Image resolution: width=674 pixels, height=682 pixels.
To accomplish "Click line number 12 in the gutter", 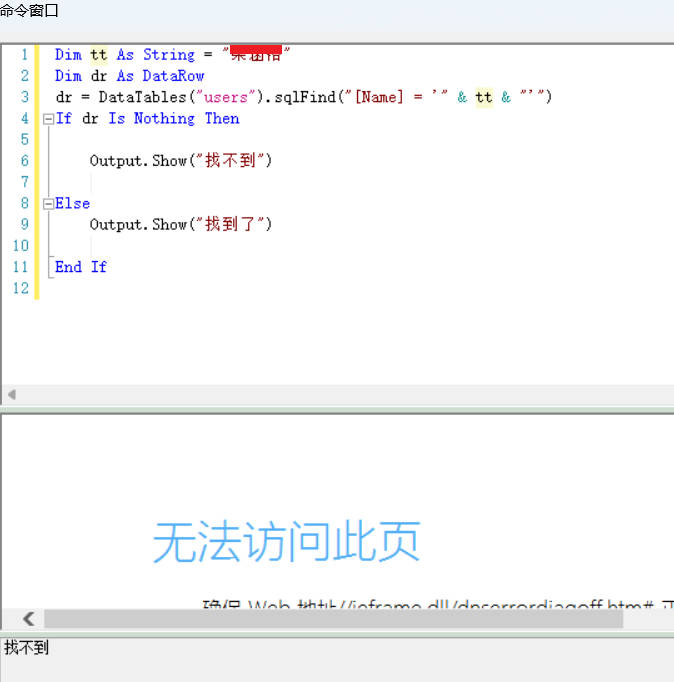I will pos(21,288).
